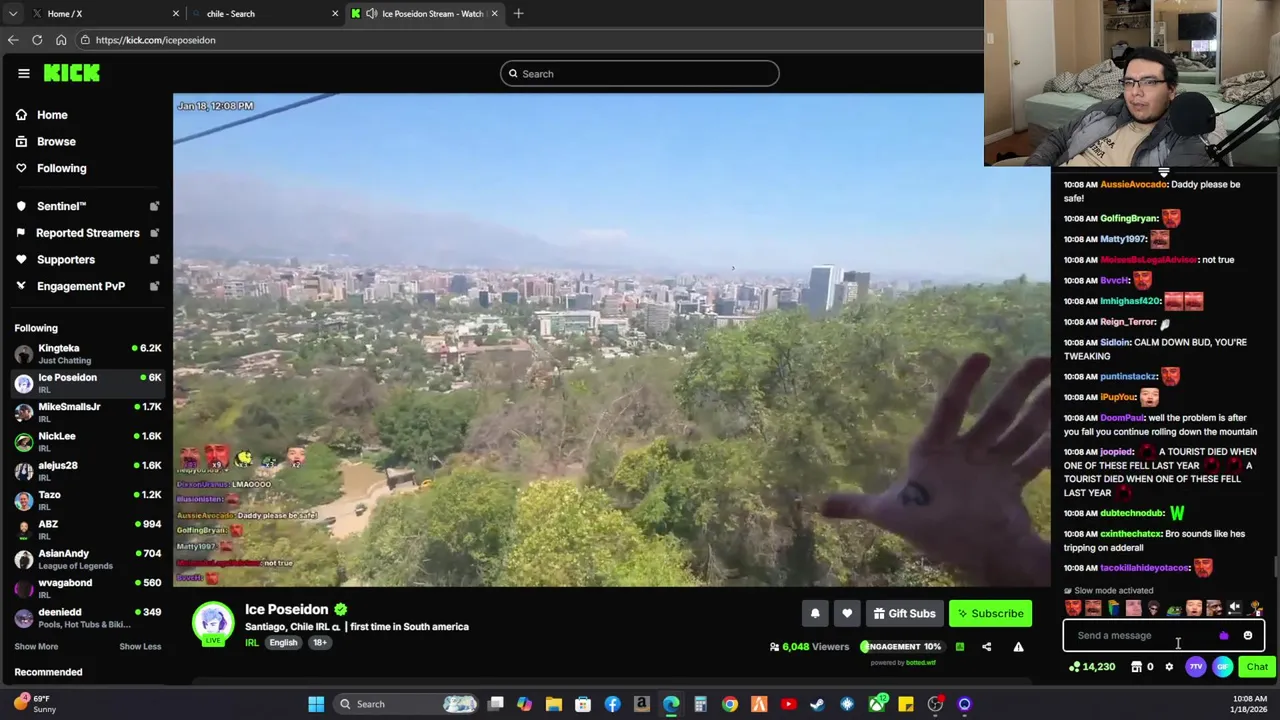The height and width of the screenshot is (720, 1280).
Task: Click the notification bell for Ice Poseidon
Action: [x=815, y=614]
